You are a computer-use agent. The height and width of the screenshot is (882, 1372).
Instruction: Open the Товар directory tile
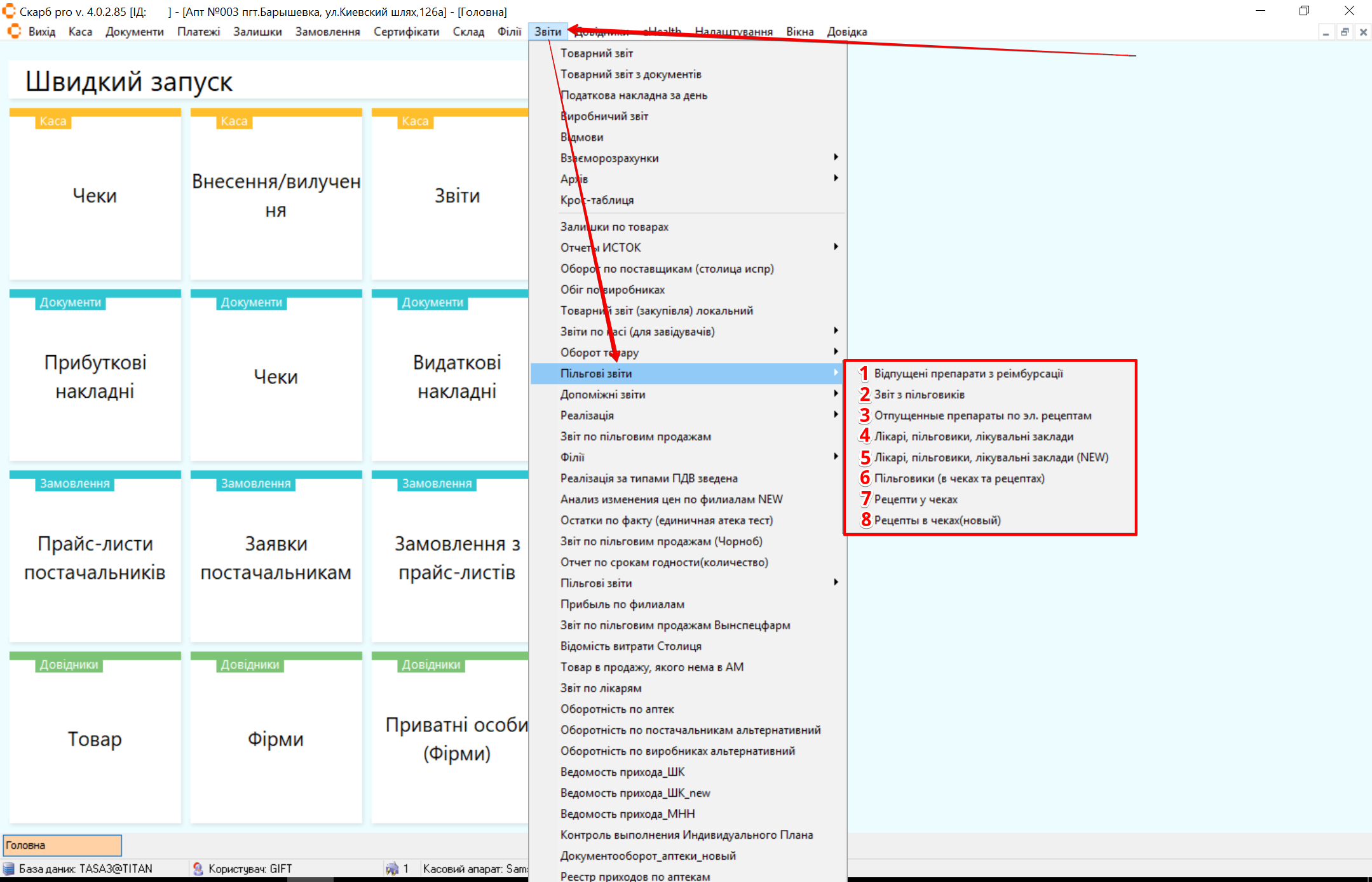click(95, 738)
